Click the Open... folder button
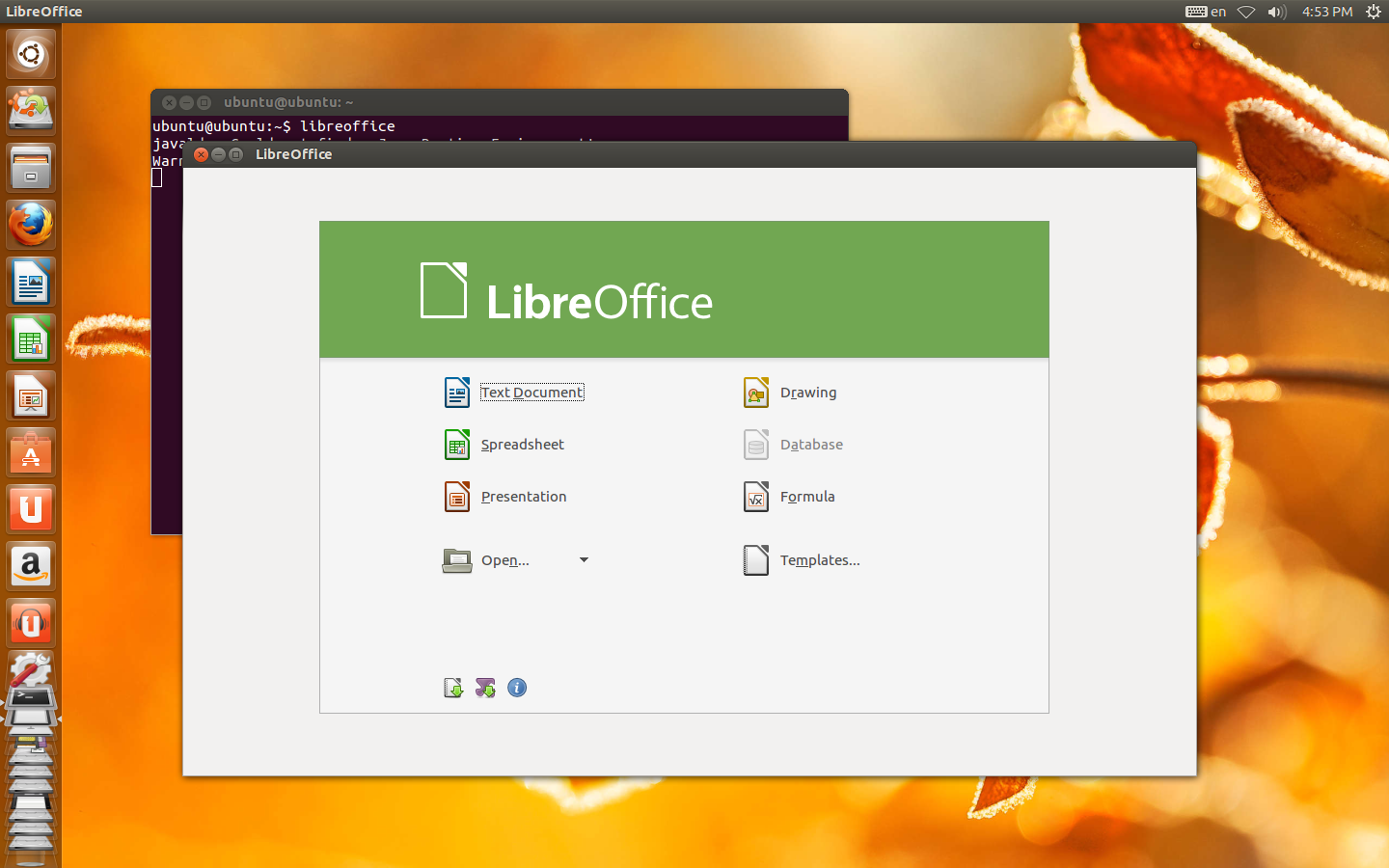The width and height of the screenshot is (1389, 868). 486,560
